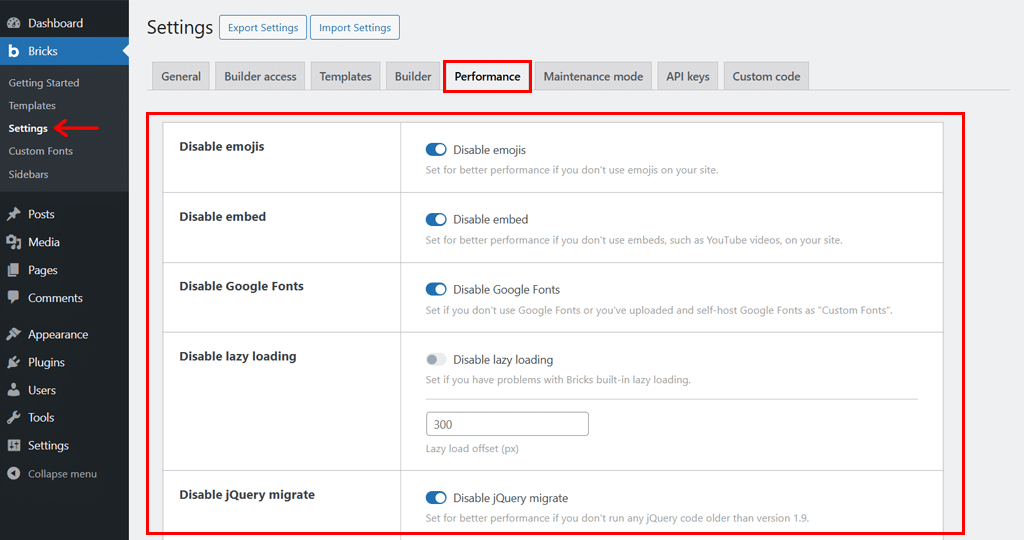The width and height of the screenshot is (1024, 540).
Task: Click the Posts pushpin icon
Action: click(14, 214)
